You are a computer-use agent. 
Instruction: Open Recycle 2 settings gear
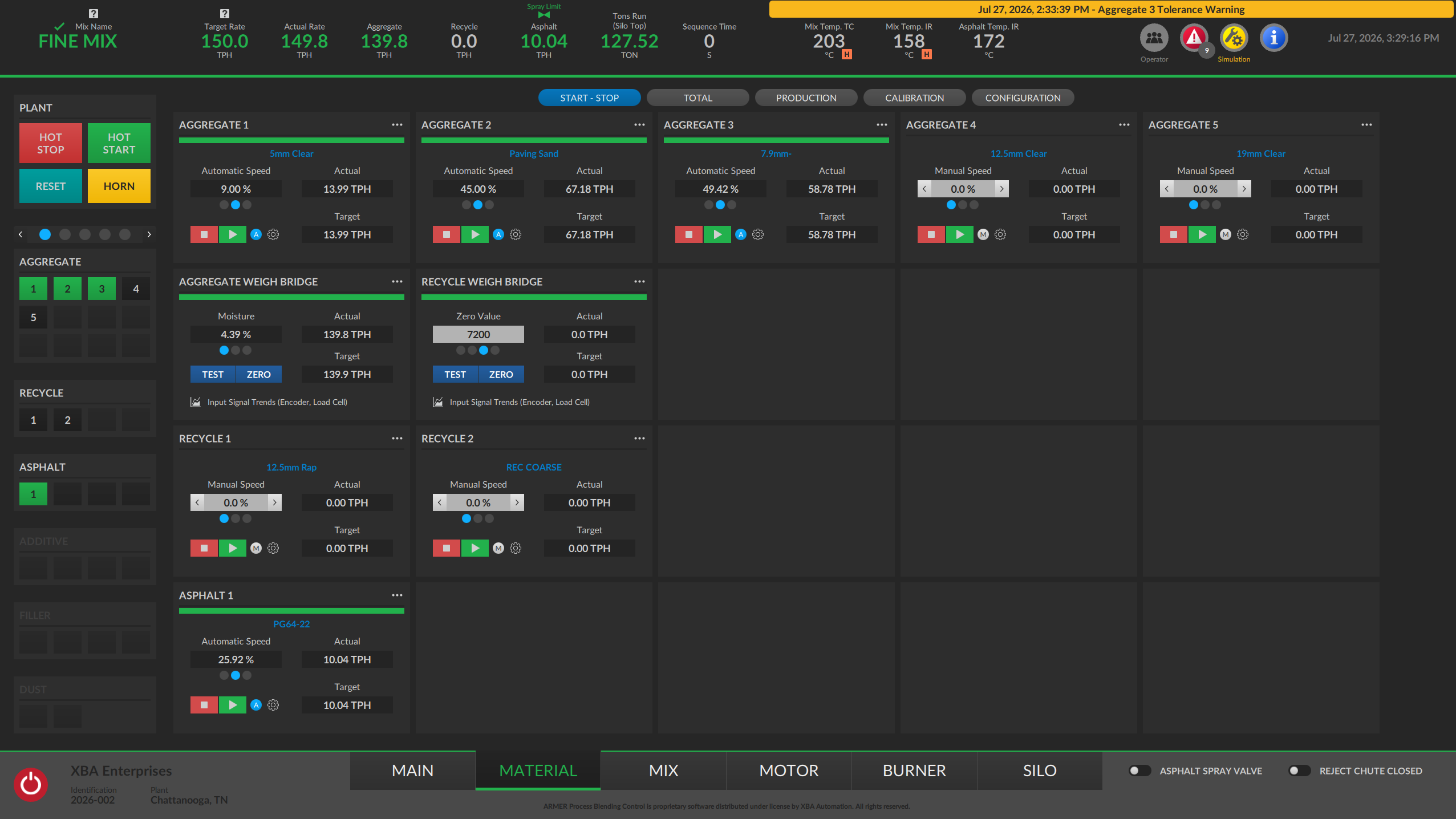(516, 548)
